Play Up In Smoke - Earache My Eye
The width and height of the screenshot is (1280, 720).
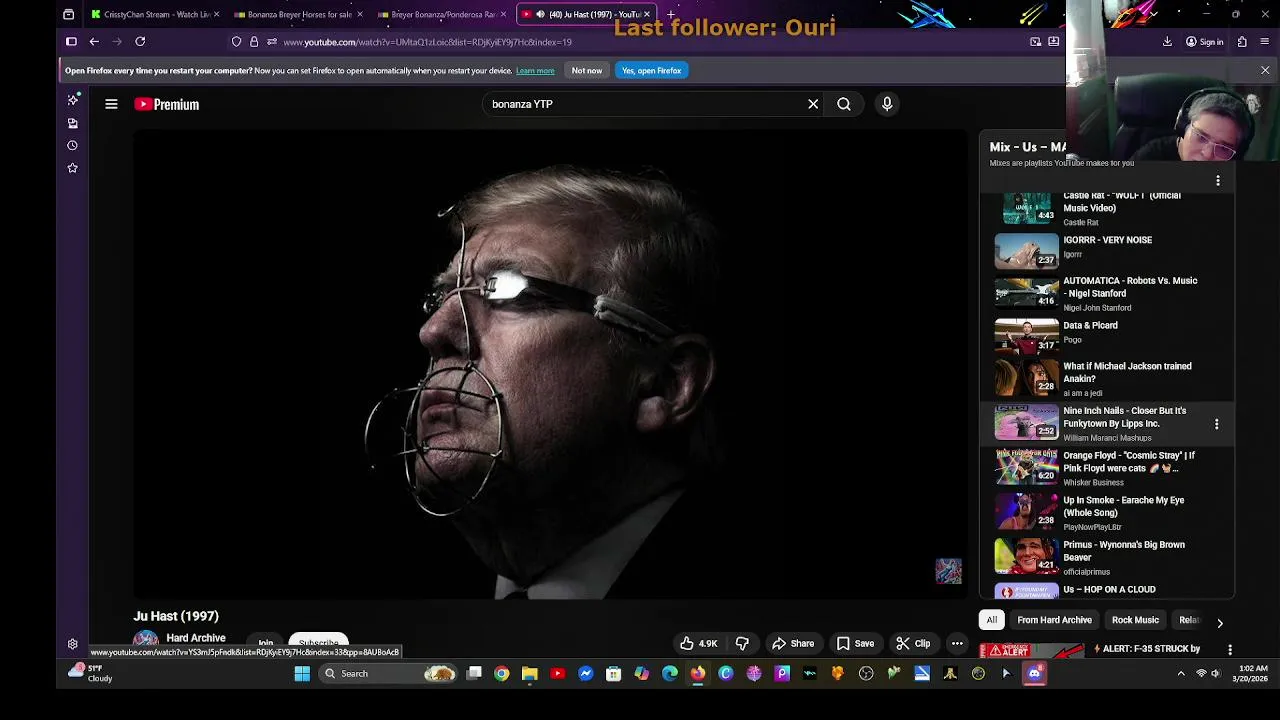(1108, 512)
